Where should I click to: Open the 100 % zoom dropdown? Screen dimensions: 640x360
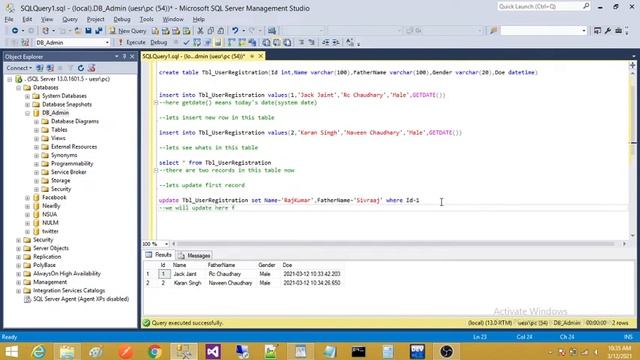[167, 244]
